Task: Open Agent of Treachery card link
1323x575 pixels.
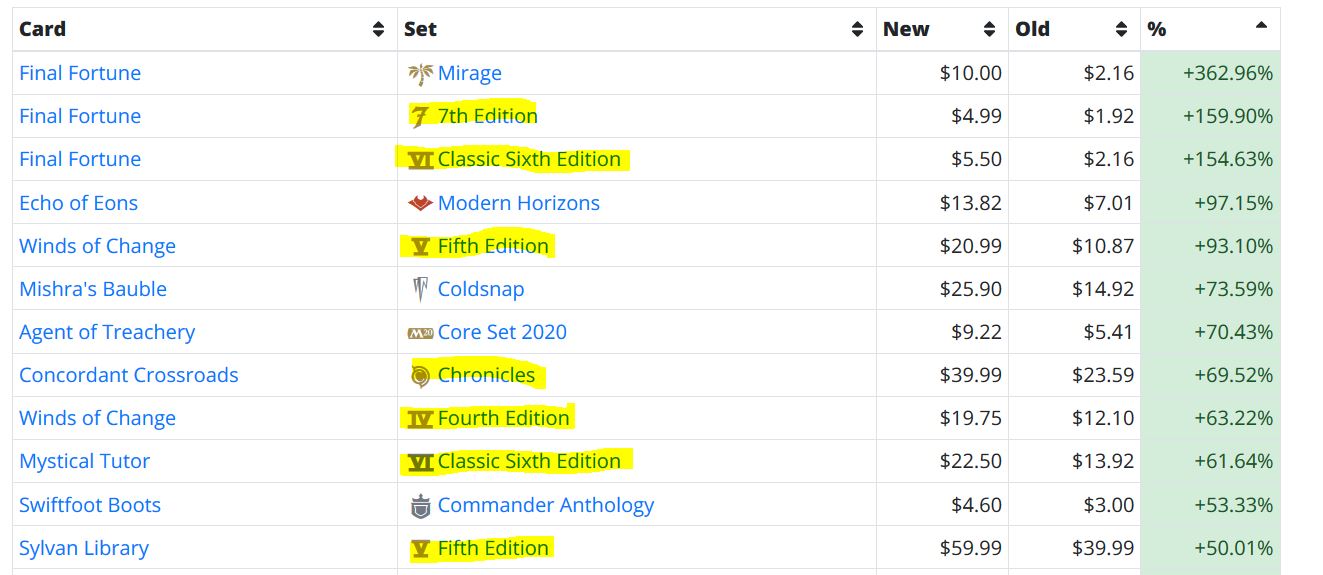Action: click(107, 333)
